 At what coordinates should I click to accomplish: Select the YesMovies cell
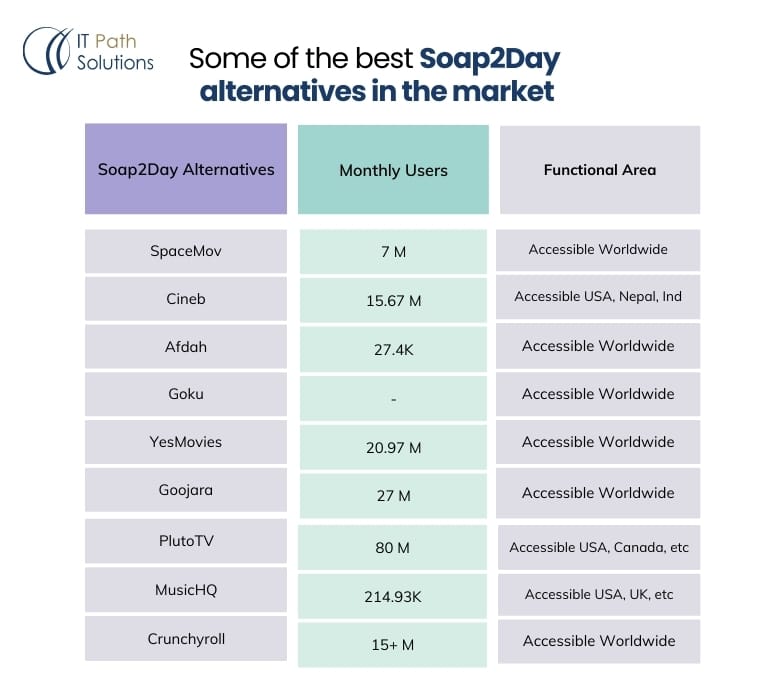tap(186, 442)
